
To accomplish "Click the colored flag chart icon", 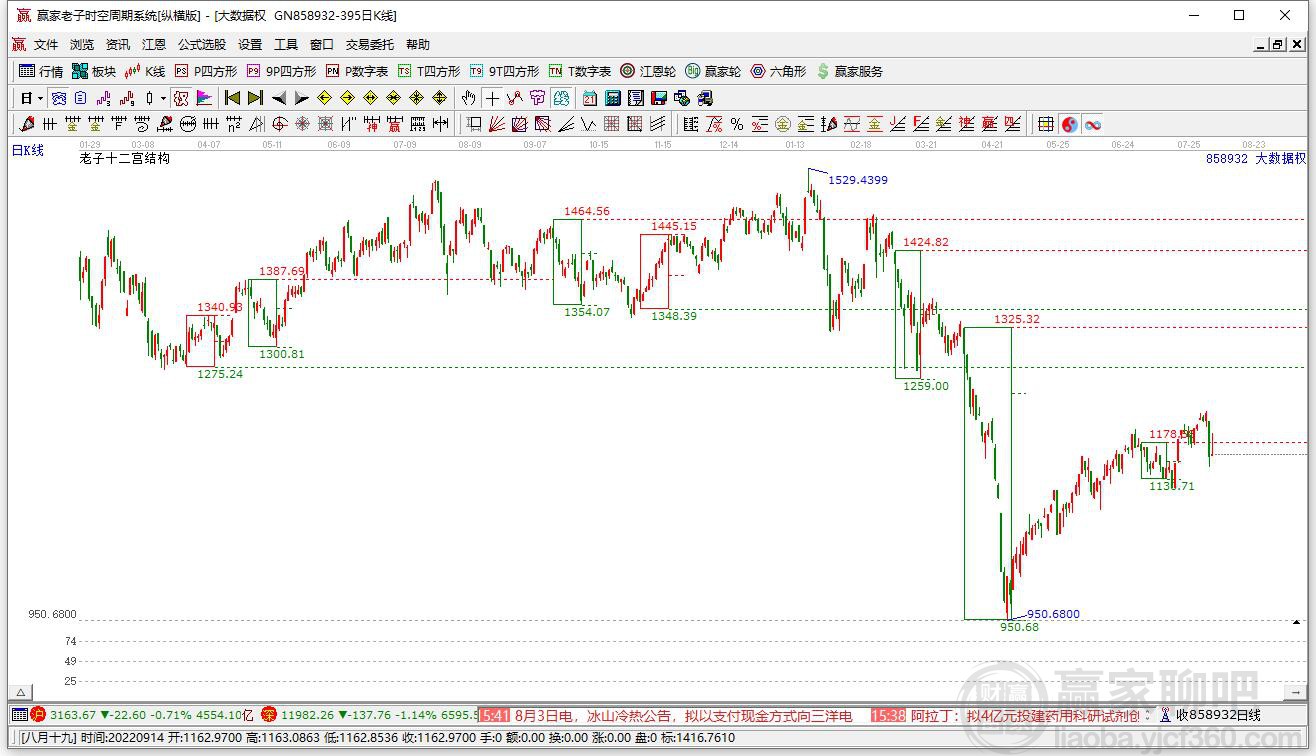I will click(x=204, y=98).
